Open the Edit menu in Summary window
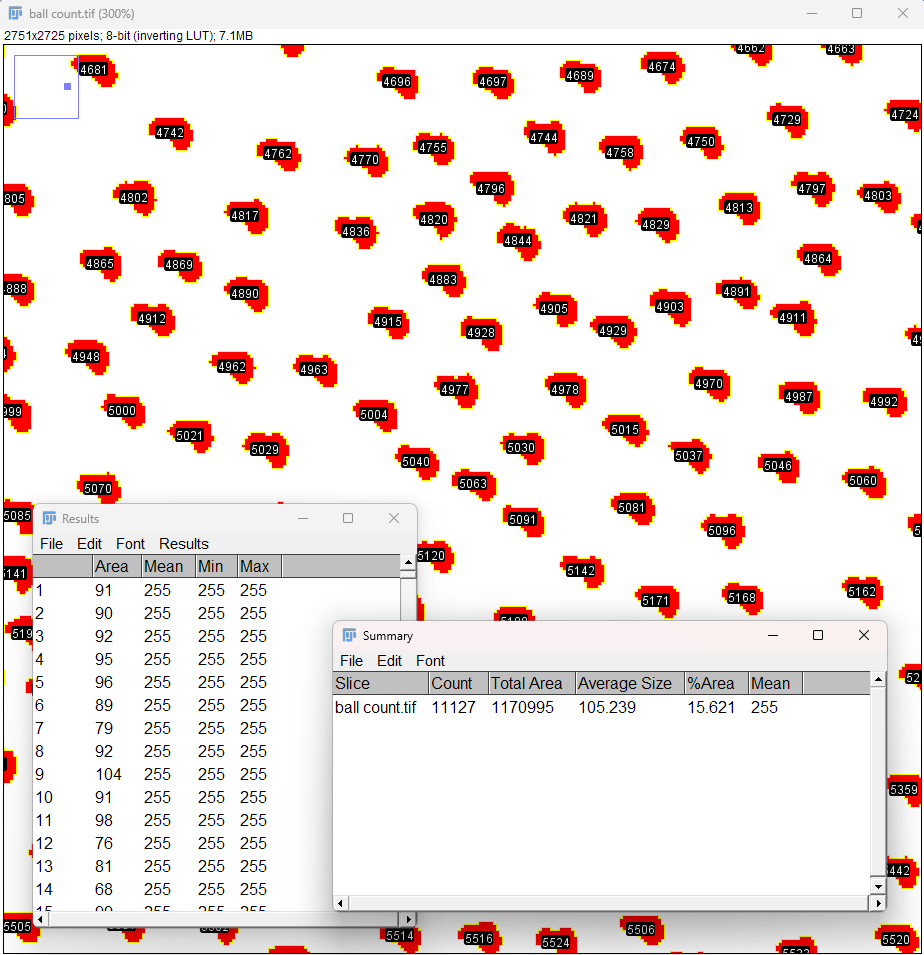 390,661
